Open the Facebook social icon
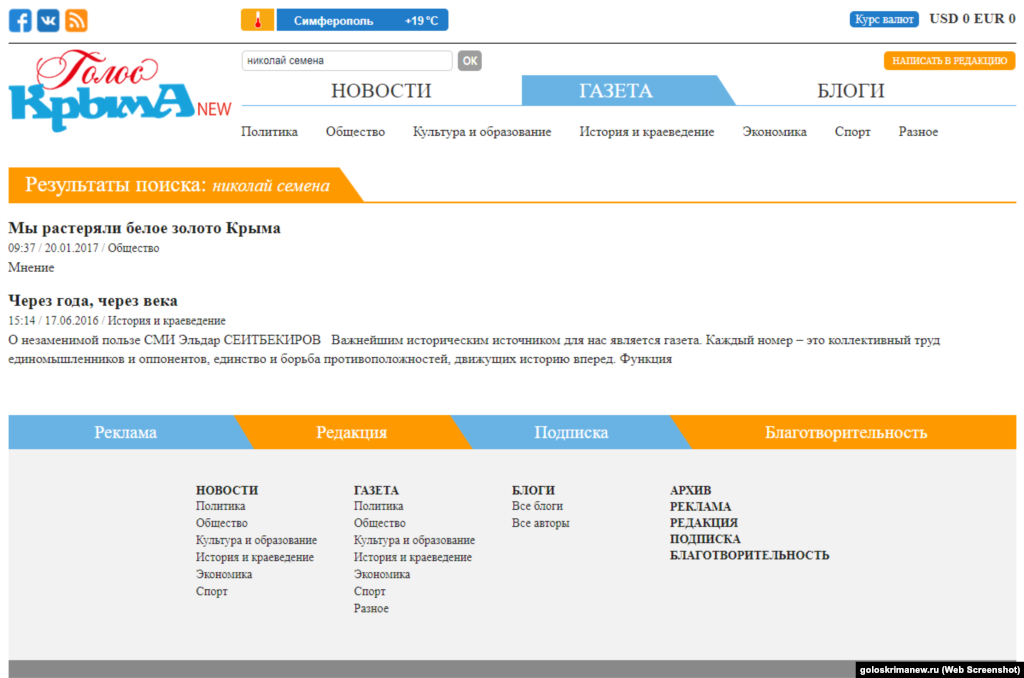The image size is (1024, 678). (x=20, y=20)
